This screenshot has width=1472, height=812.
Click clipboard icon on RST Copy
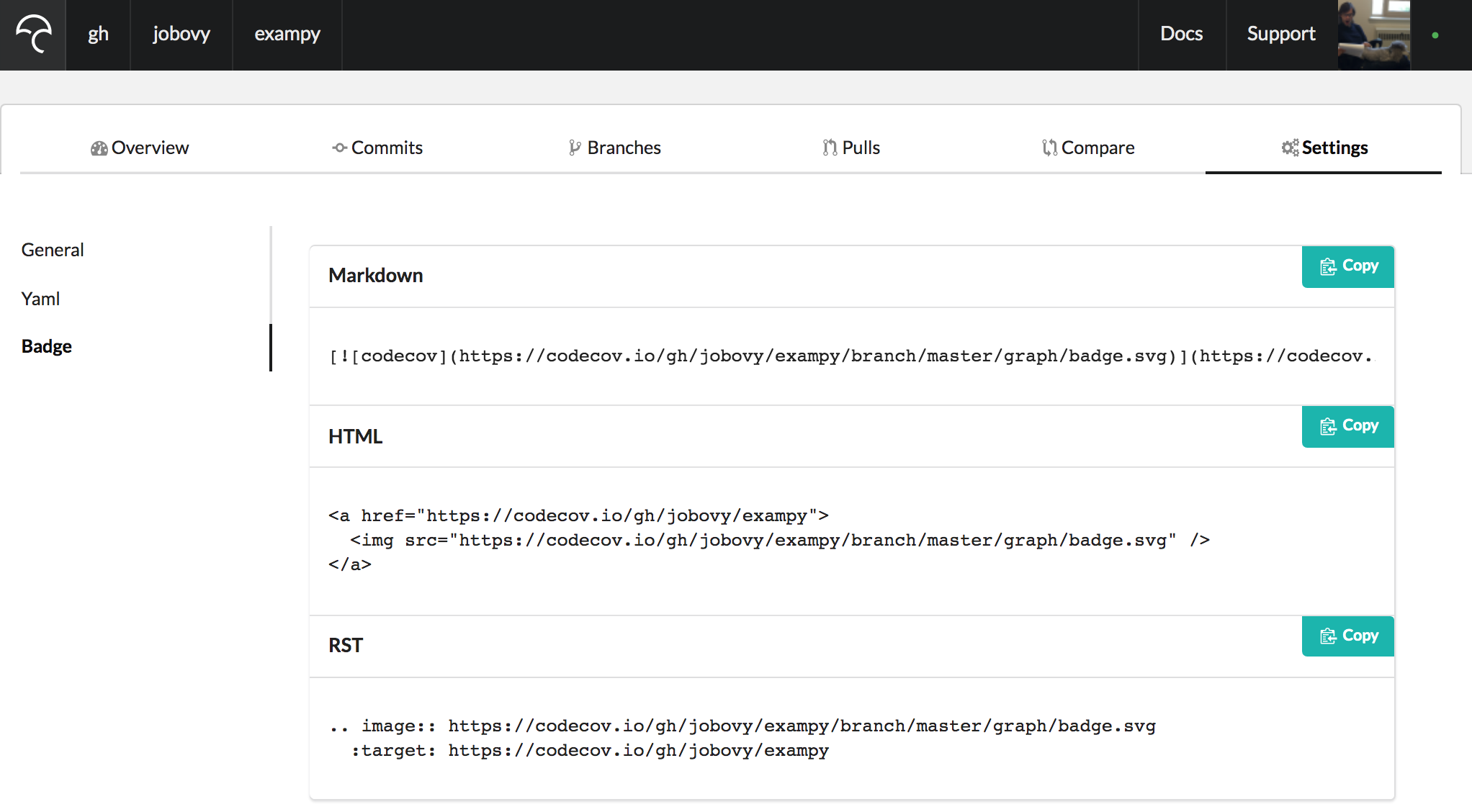pyautogui.click(x=1328, y=636)
